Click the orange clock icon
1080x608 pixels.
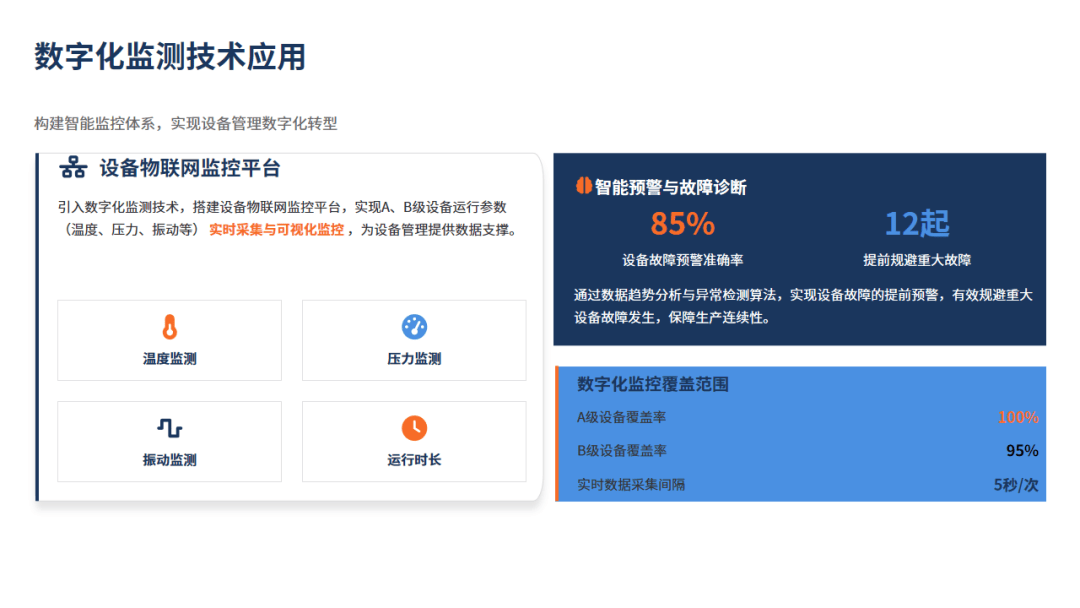(414, 428)
